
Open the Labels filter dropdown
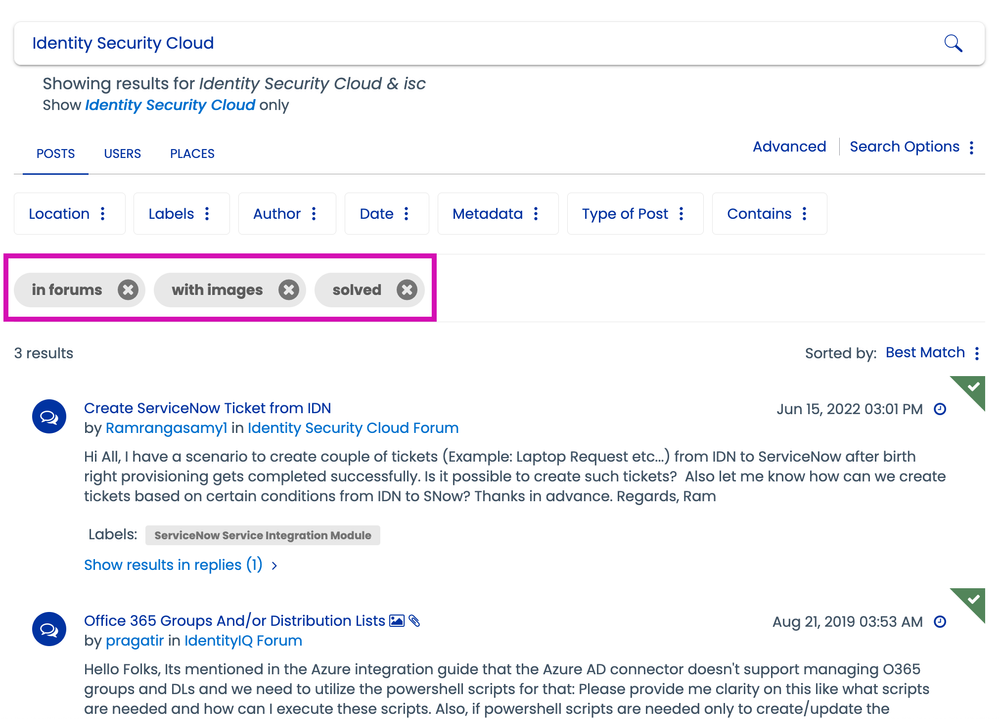tap(180, 214)
